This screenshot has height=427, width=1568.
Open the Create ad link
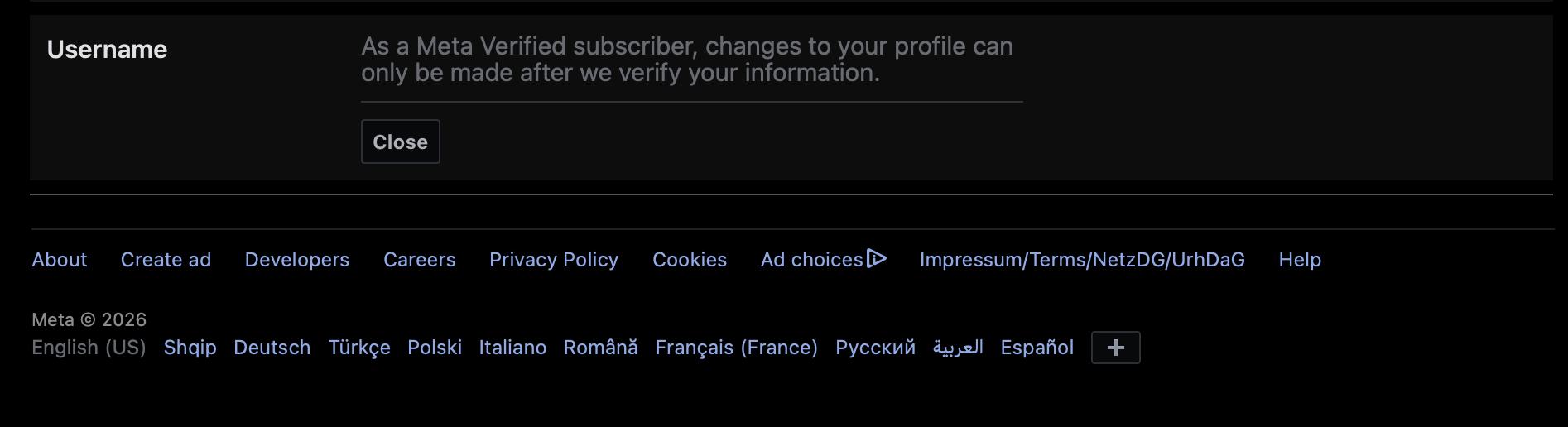[x=166, y=260]
